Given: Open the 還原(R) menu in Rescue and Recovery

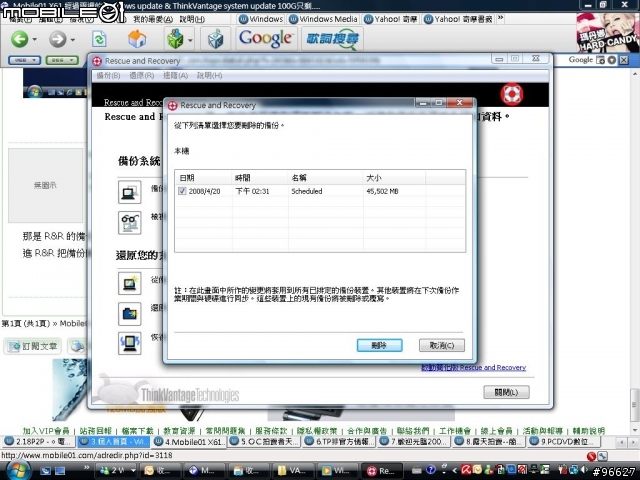Looking at the screenshot, I should pos(142,76).
